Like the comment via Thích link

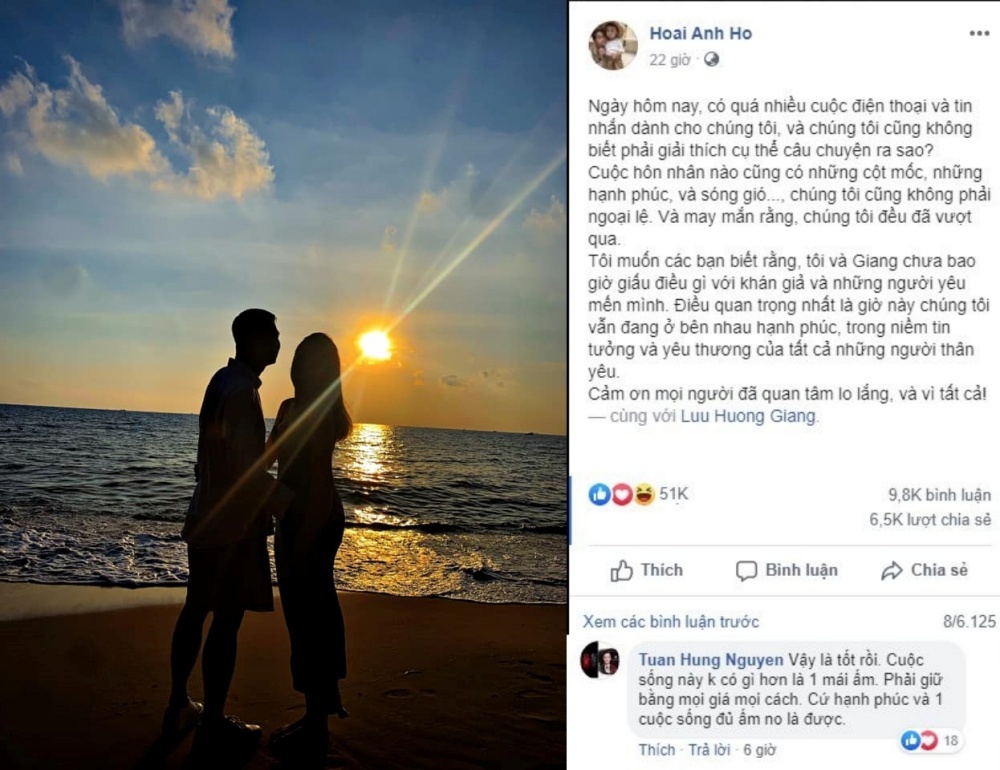[657, 750]
